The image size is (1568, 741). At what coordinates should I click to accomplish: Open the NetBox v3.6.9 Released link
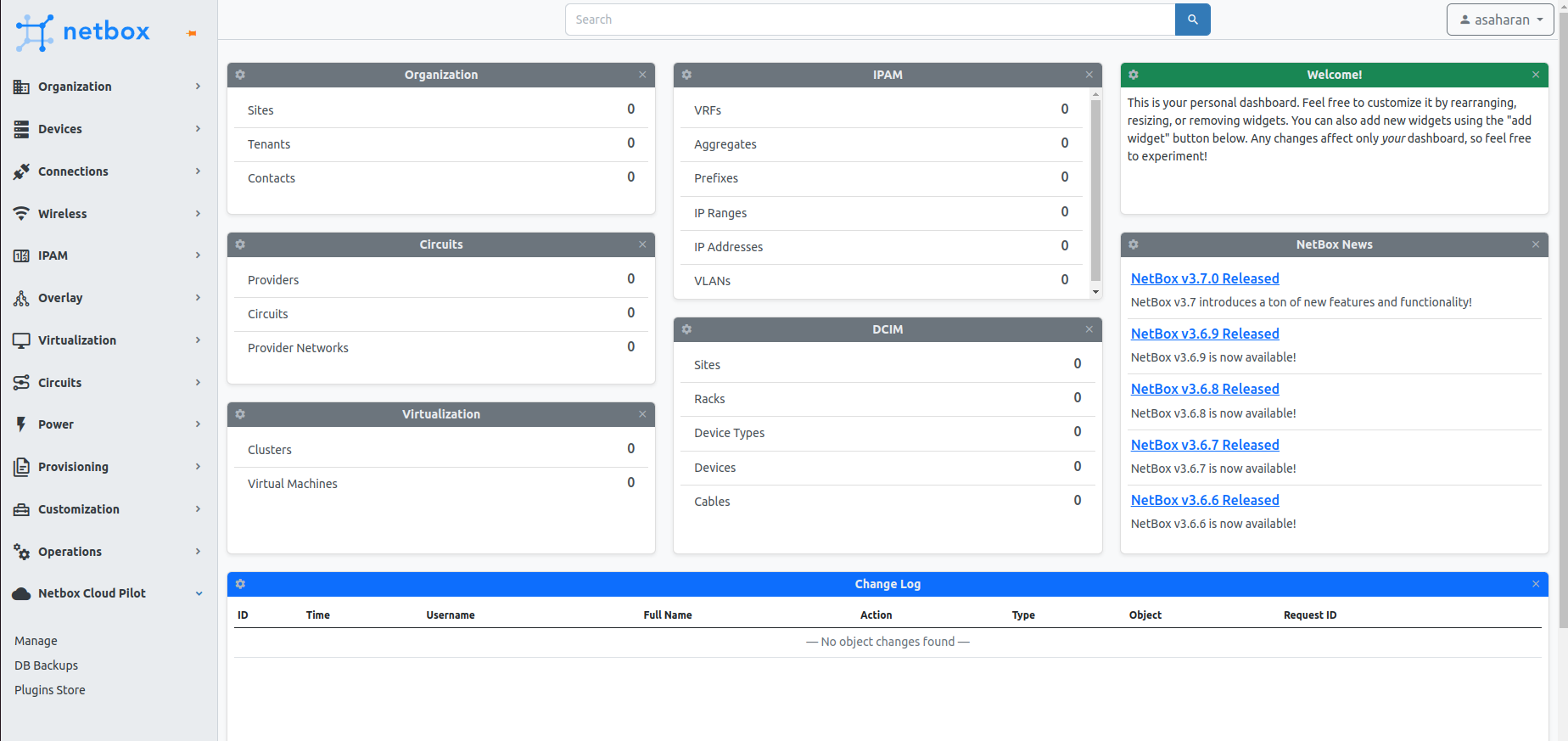click(x=1205, y=334)
